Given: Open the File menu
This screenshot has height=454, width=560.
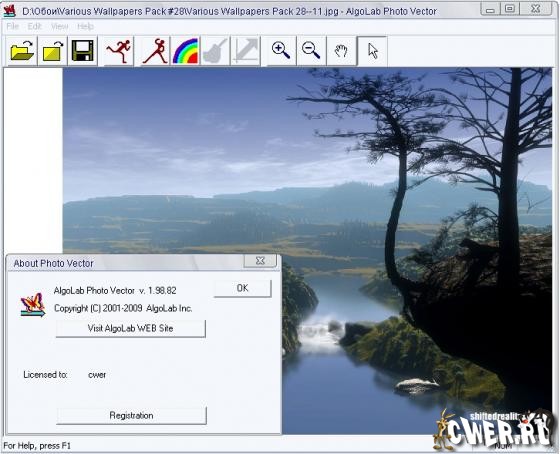Looking at the screenshot, I should (12, 26).
